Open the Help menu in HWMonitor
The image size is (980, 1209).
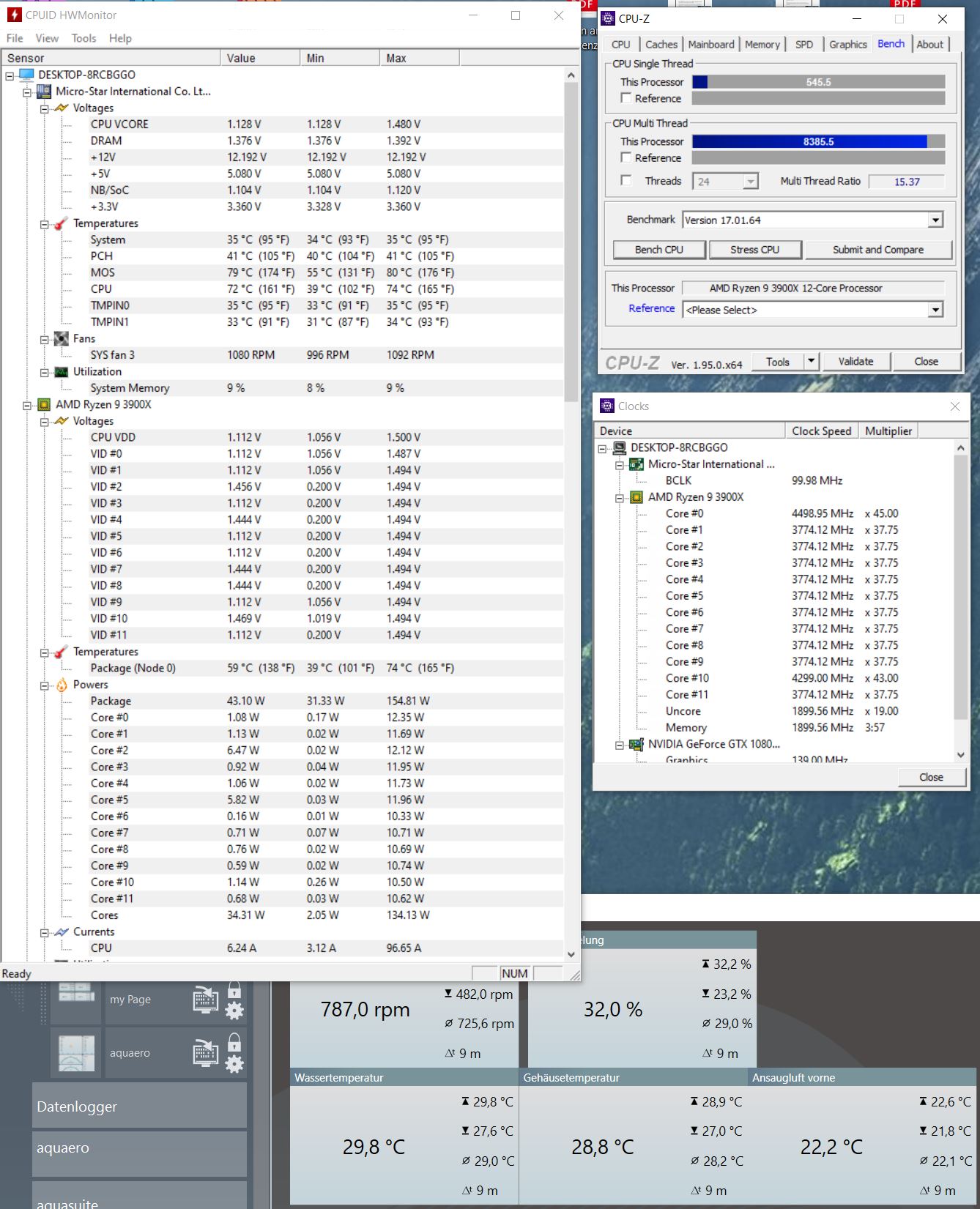point(120,38)
